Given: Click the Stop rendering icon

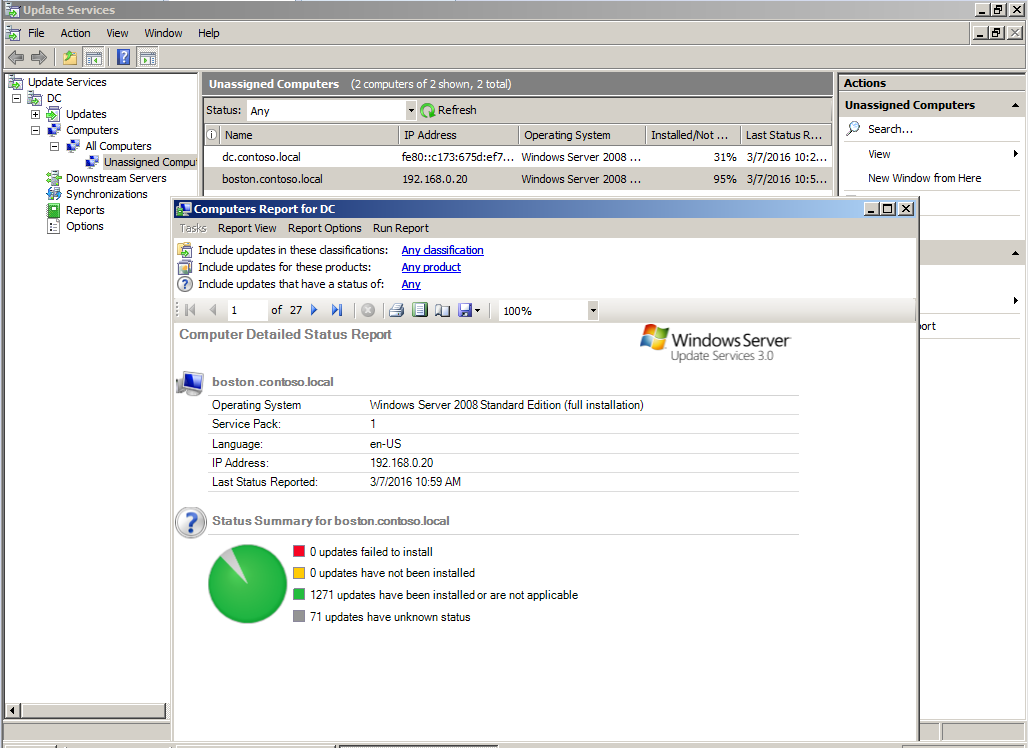Looking at the screenshot, I should pos(368,310).
